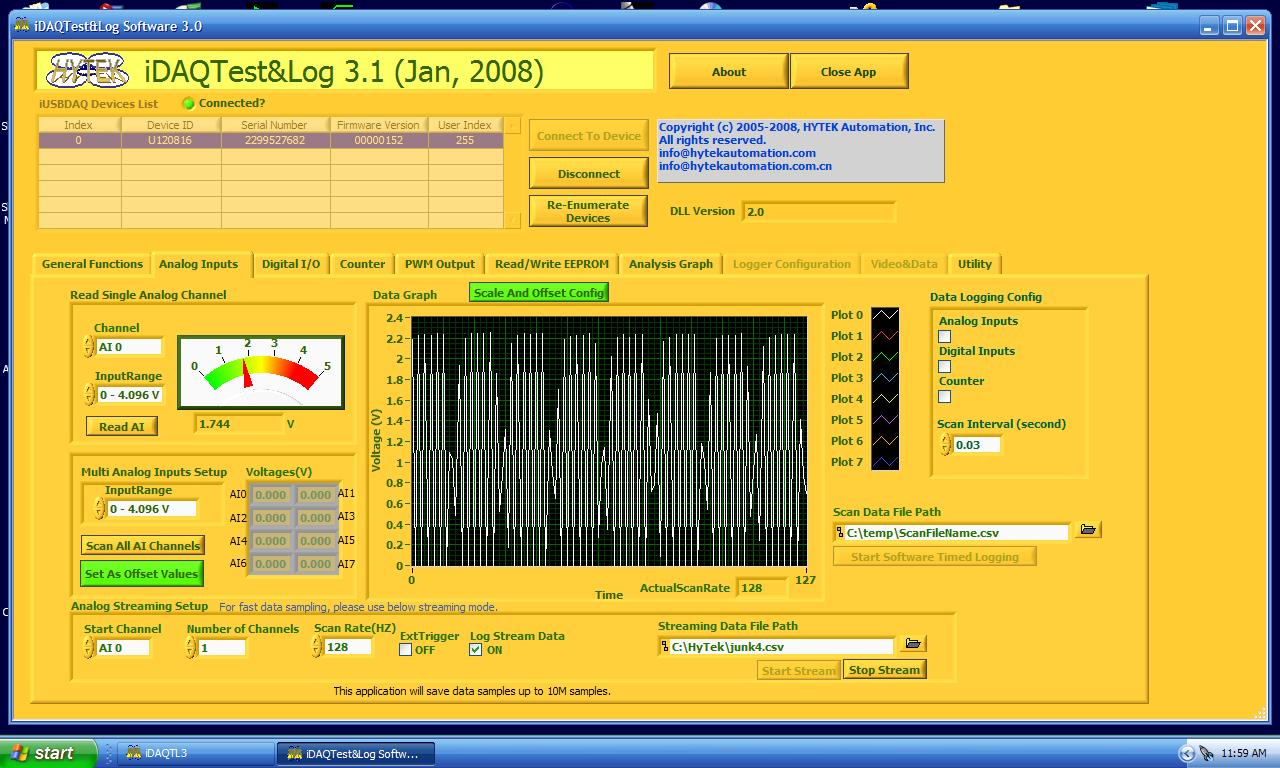This screenshot has width=1280, height=768.
Task: Switch to the General Functions tab
Action: (92, 264)
